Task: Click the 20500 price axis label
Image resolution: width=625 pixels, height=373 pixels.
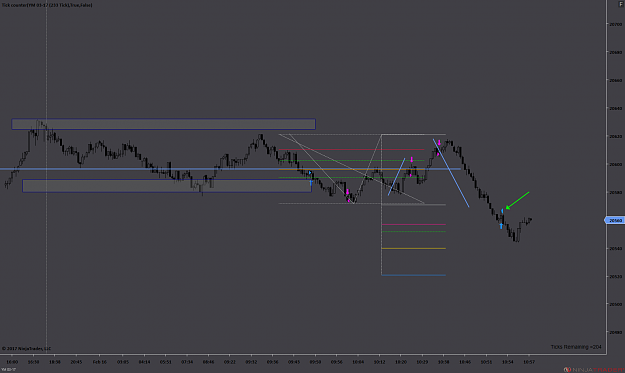Action: click(x=615, y=304)
